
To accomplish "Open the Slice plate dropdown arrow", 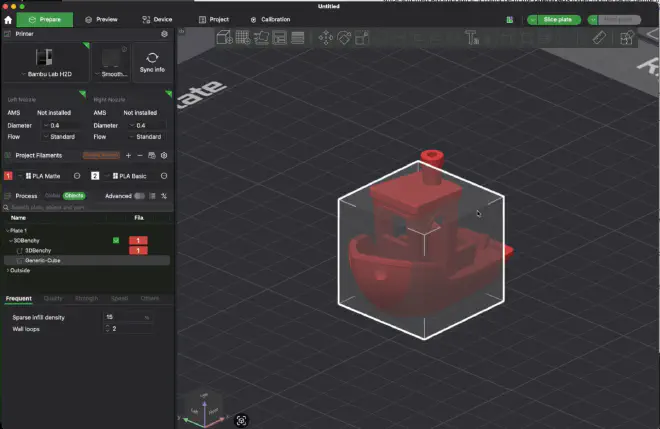I will [x=532, y=20].
